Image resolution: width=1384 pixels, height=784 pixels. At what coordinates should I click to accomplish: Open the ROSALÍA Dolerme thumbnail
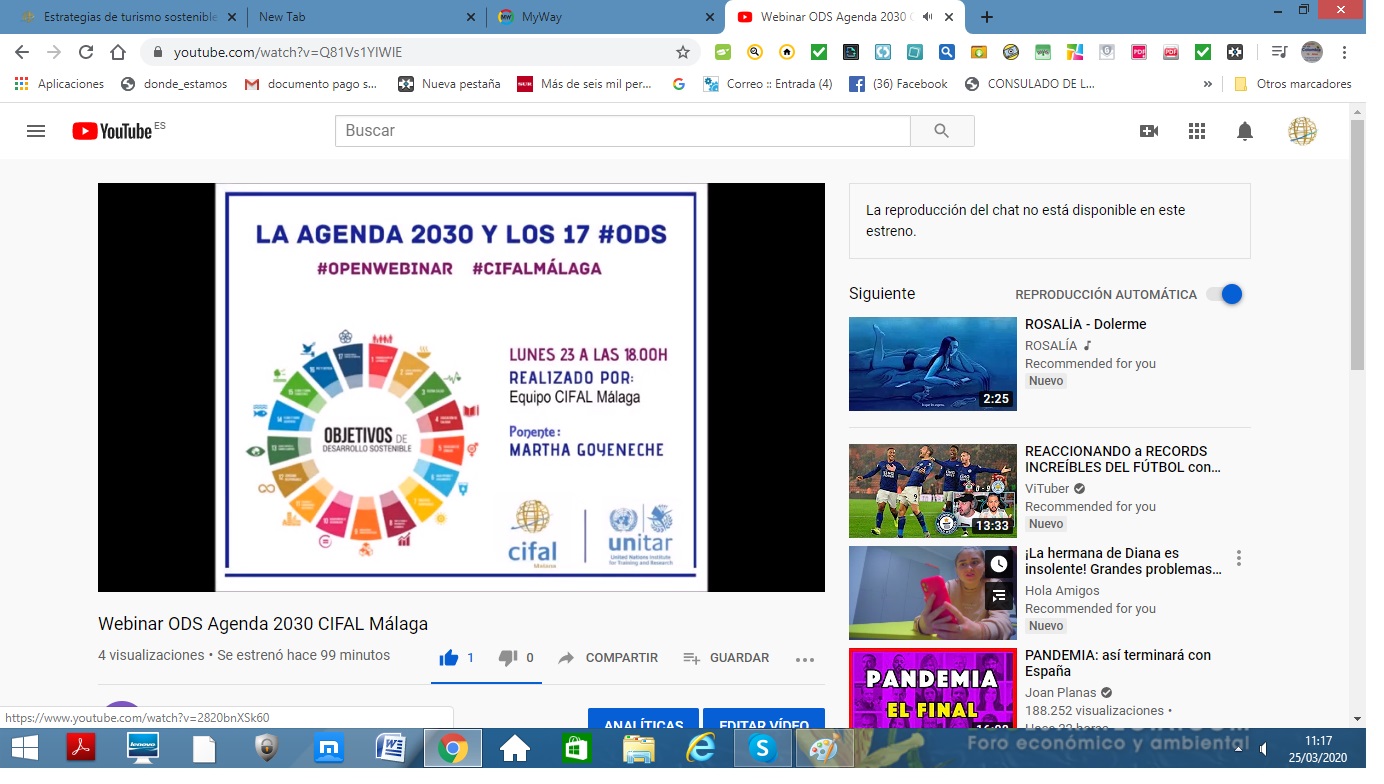[x=933, y=364]
